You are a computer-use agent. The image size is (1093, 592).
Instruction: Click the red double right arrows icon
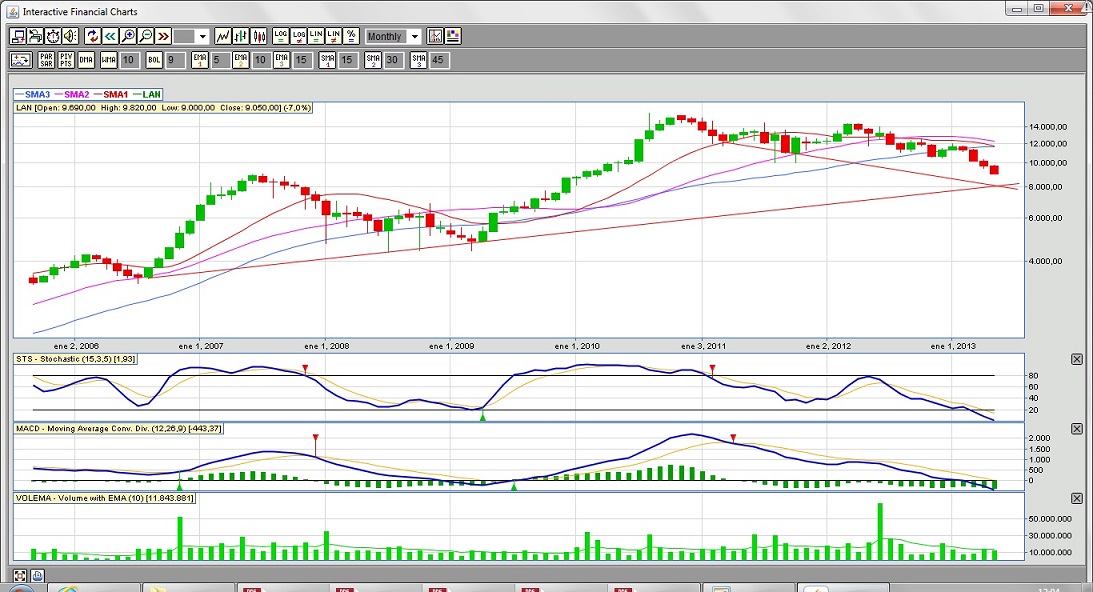163,36
